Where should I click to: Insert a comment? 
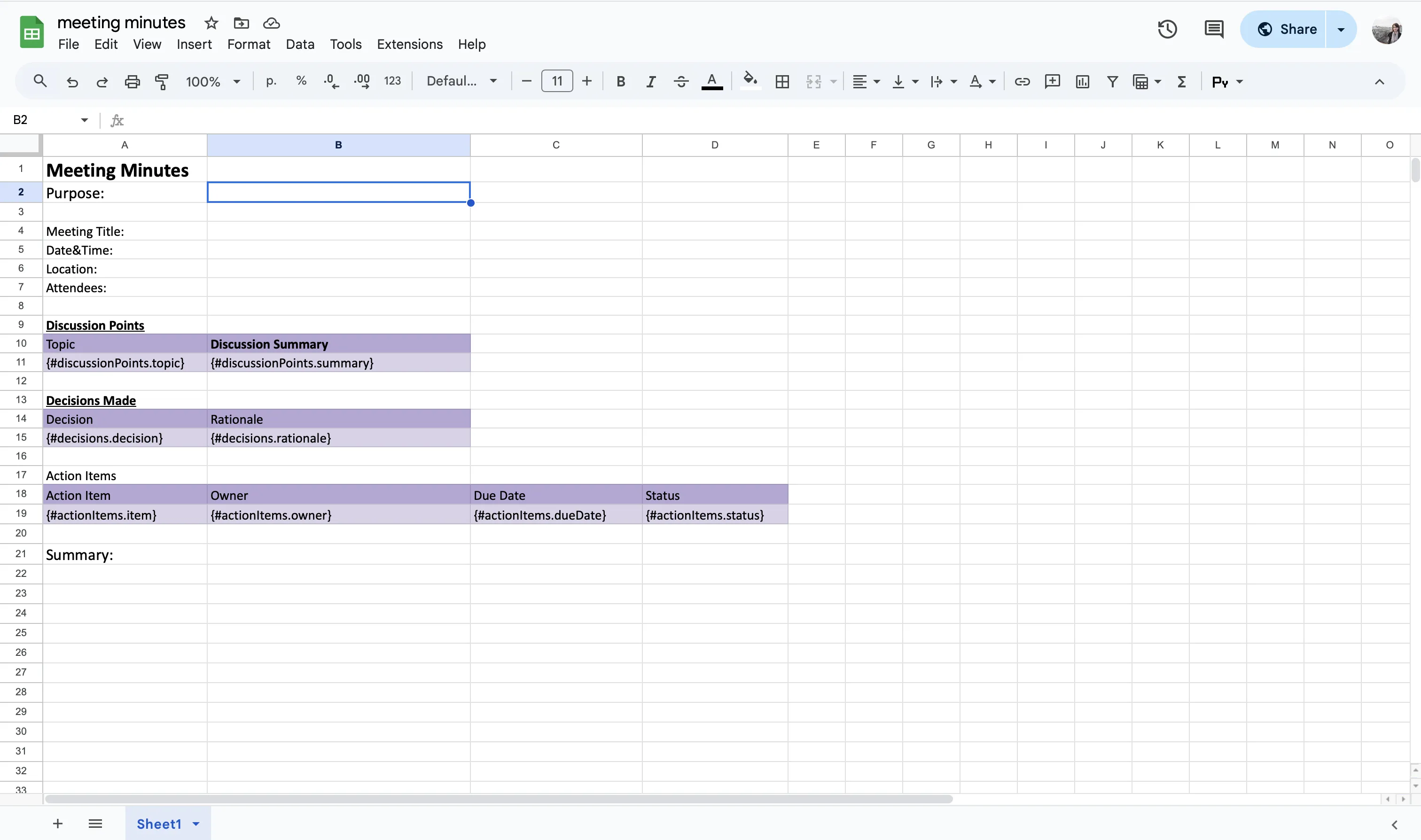(1052, 81)
